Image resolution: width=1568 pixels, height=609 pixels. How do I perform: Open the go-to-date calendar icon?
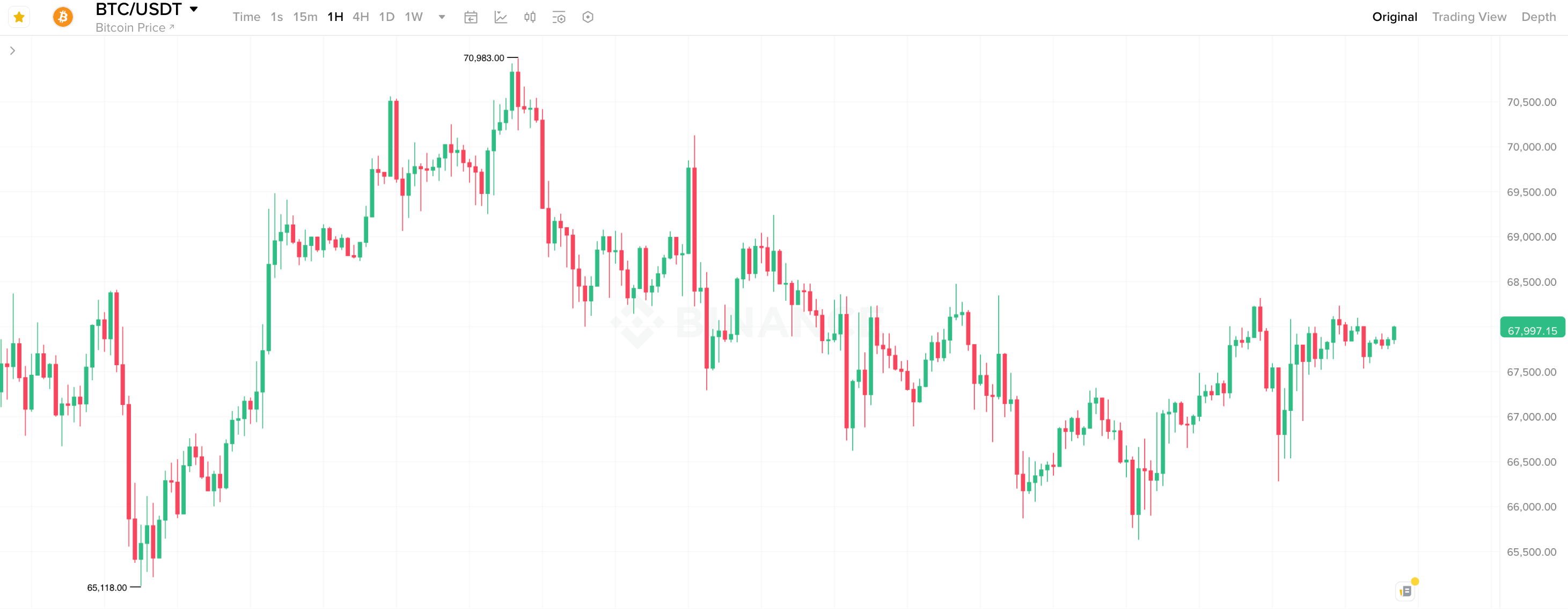pyautogui.click(x=471, y=17)
